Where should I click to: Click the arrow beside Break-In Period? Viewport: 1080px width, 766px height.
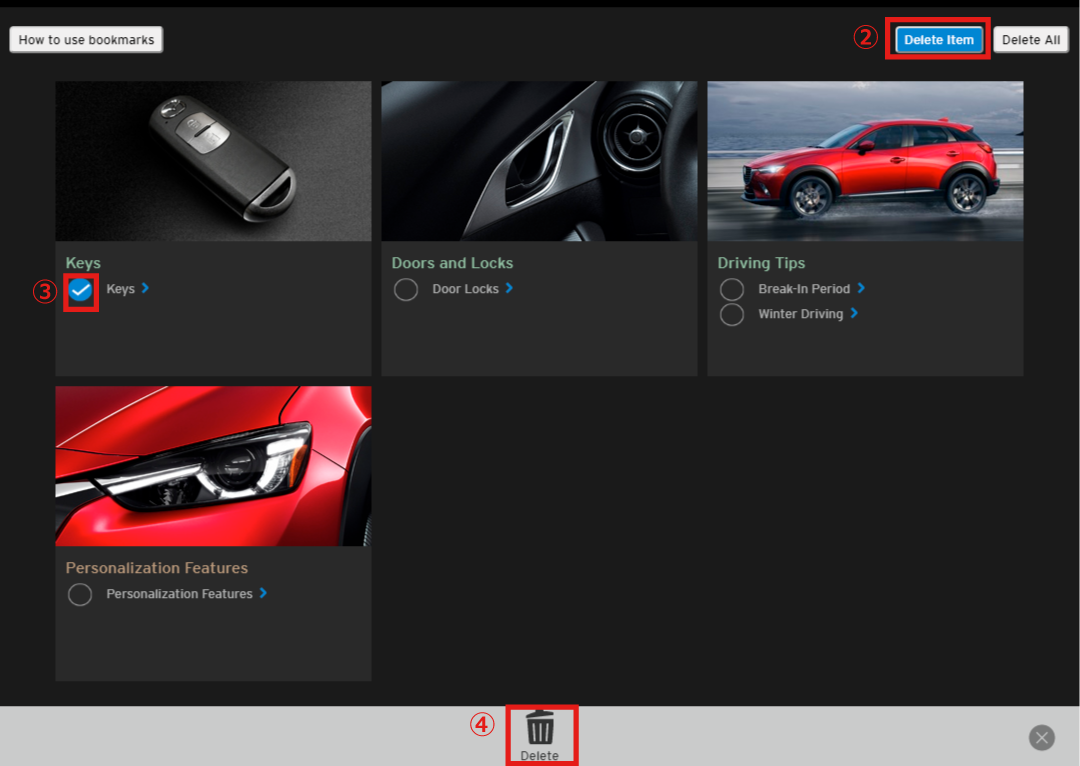[861, 288]
